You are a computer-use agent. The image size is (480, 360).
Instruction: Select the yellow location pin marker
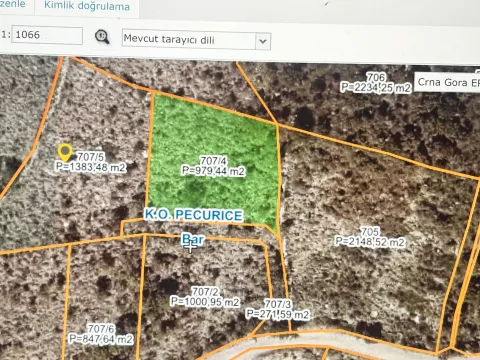click(x=65, y=152)
